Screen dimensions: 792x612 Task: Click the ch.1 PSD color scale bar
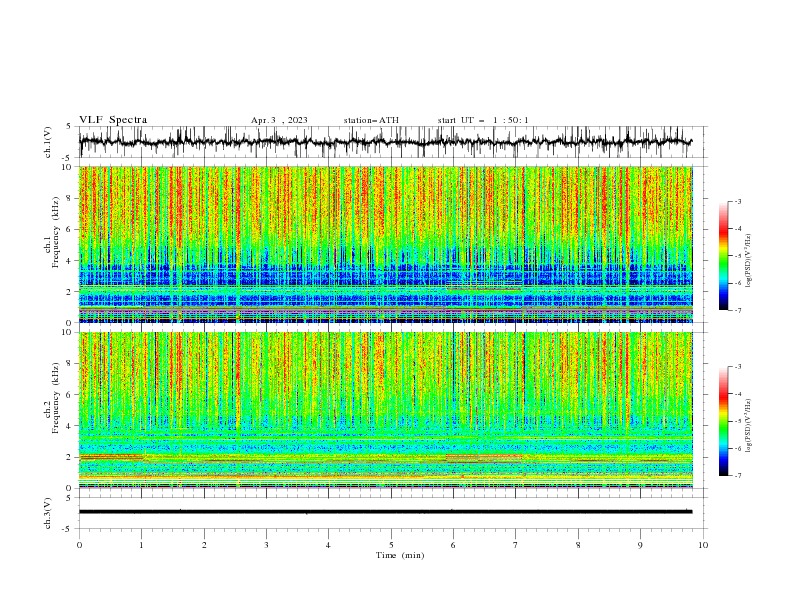click(724, 256)
